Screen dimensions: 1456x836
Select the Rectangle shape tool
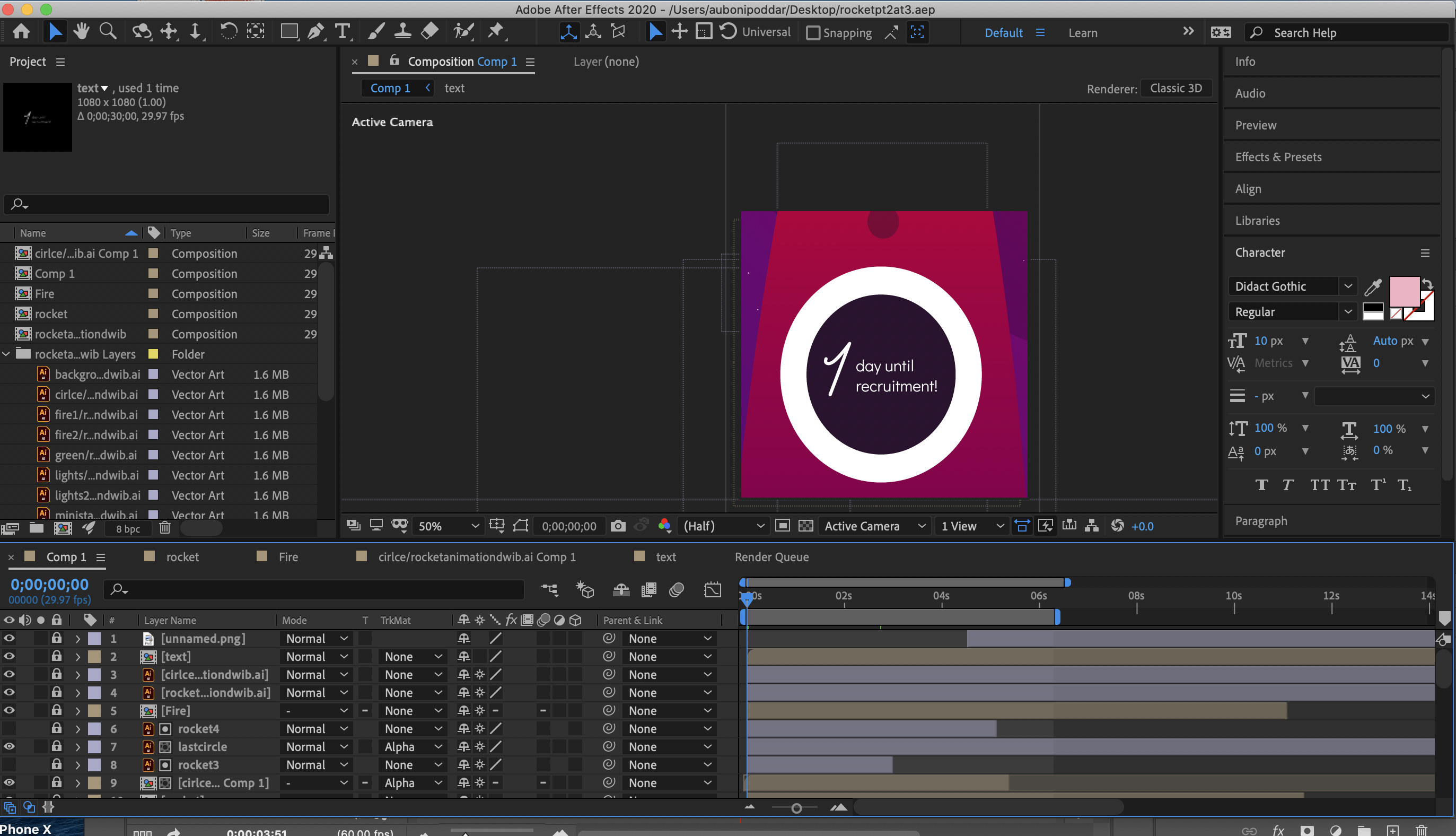point(288,32)
